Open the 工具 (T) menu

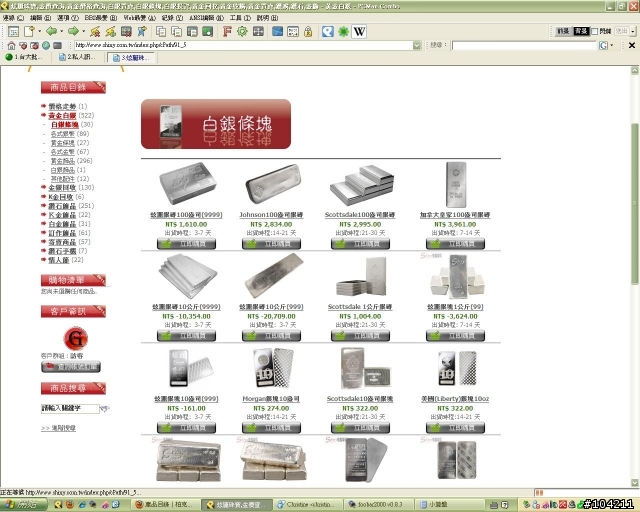[x=240, y=18]
